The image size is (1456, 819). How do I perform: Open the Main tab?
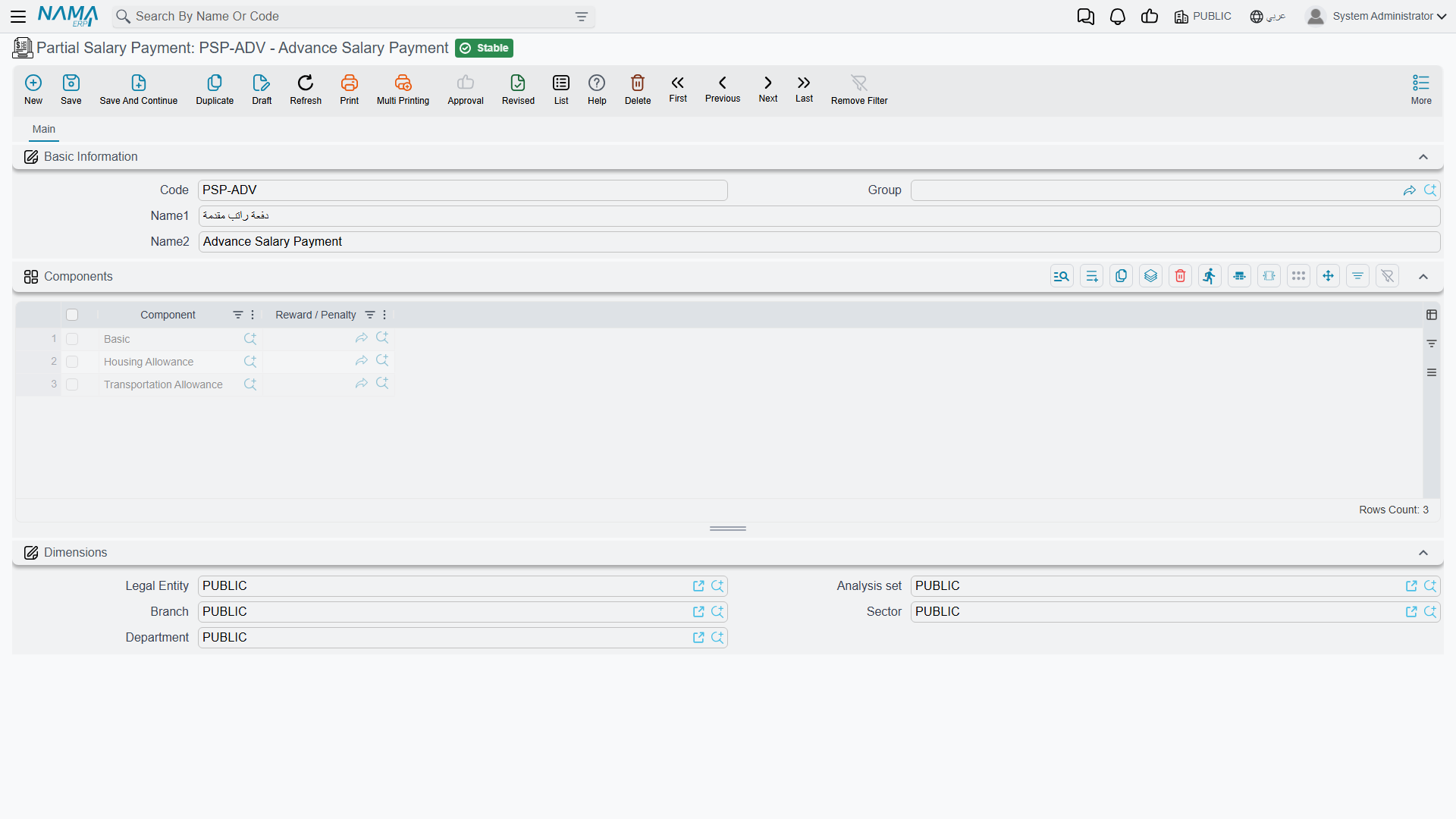pos(44,129)
